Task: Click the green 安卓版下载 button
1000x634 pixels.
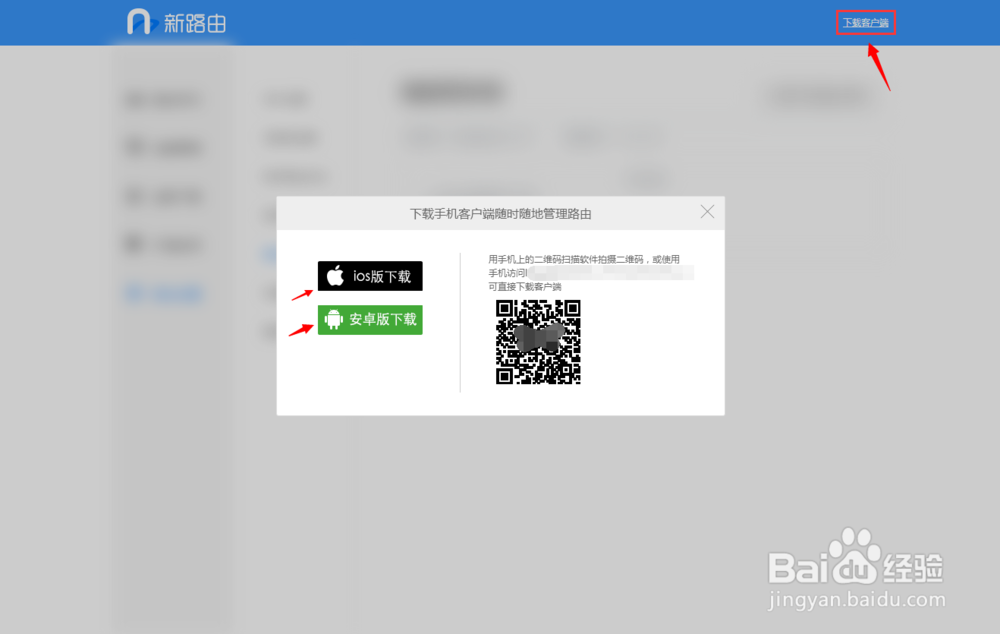Action: point(370,320)
